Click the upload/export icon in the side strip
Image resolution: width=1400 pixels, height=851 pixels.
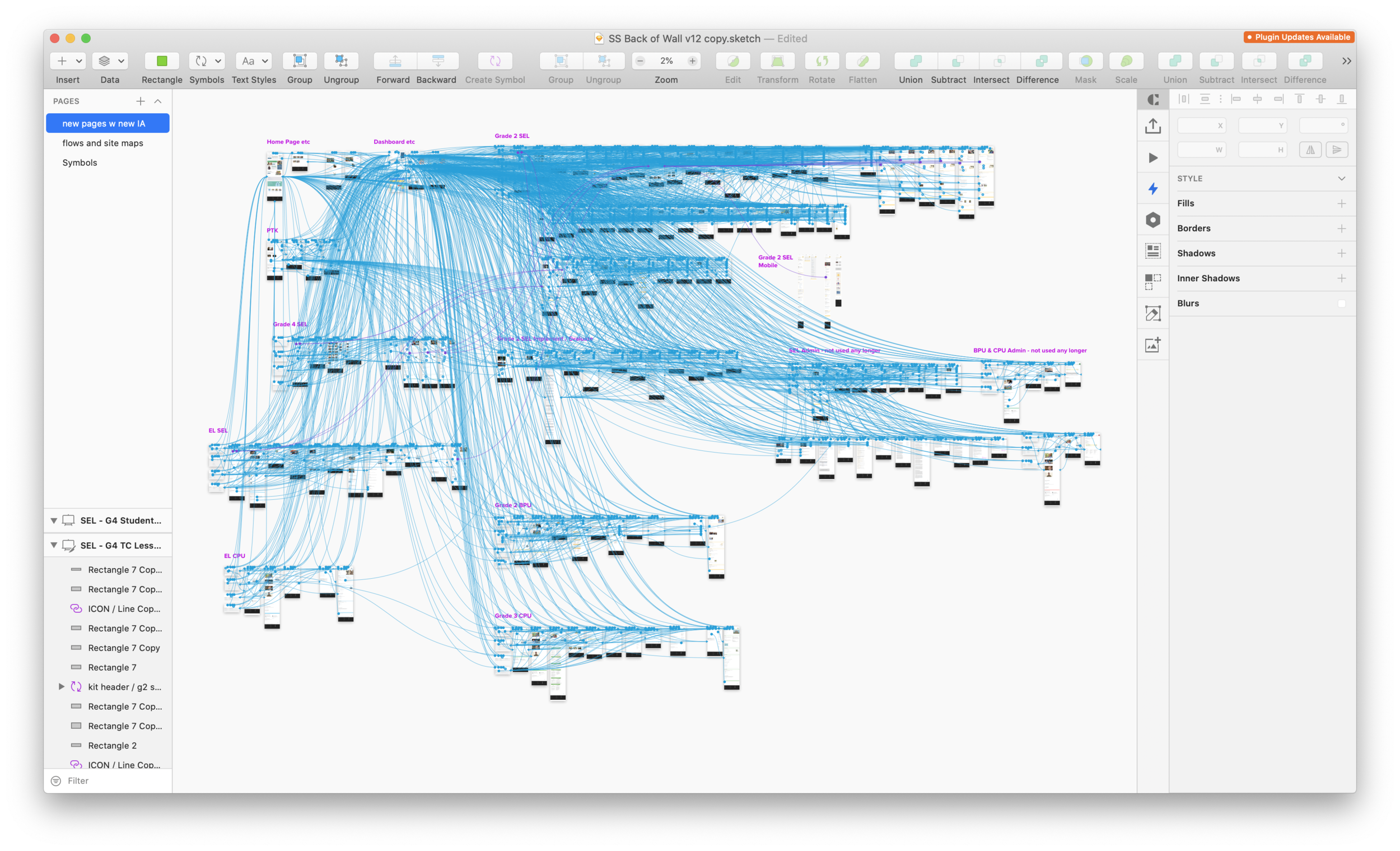[1153, 125]
